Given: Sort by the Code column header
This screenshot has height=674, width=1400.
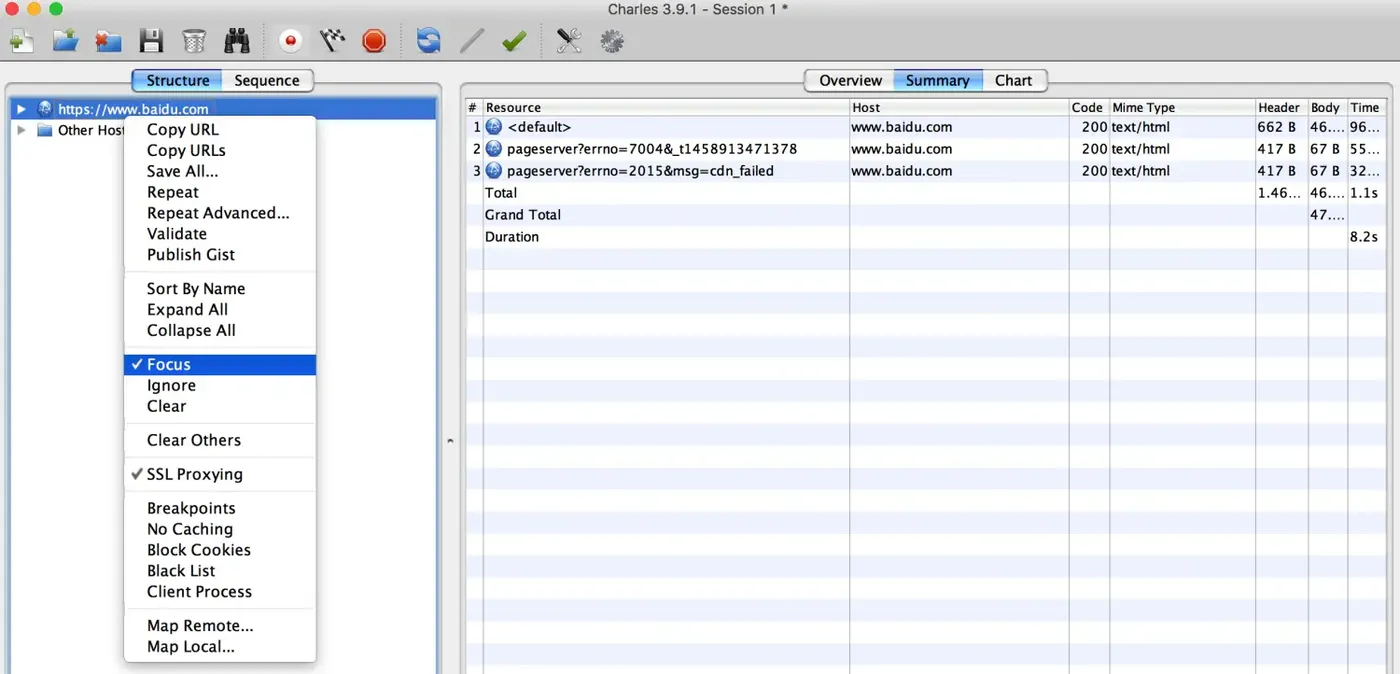Looking at the screenshot, I should pos(1089,107).
